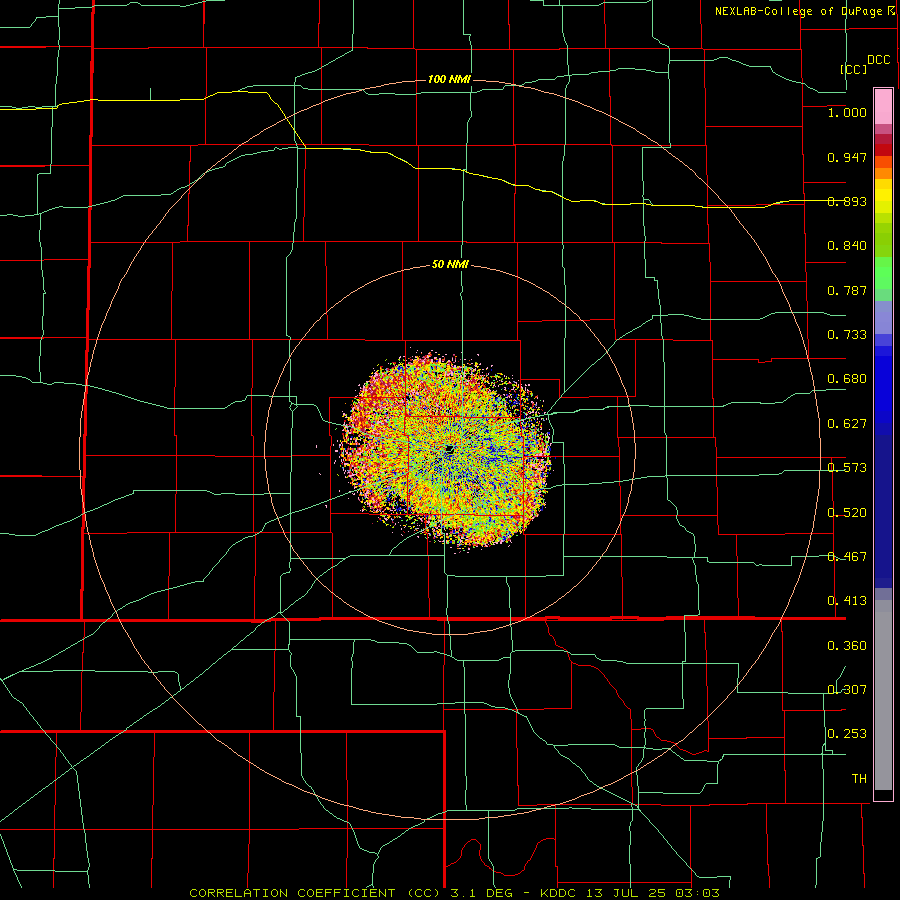Click the 0.467 scale value
This screenshot has width=900, height=900.
coord(847,557)
